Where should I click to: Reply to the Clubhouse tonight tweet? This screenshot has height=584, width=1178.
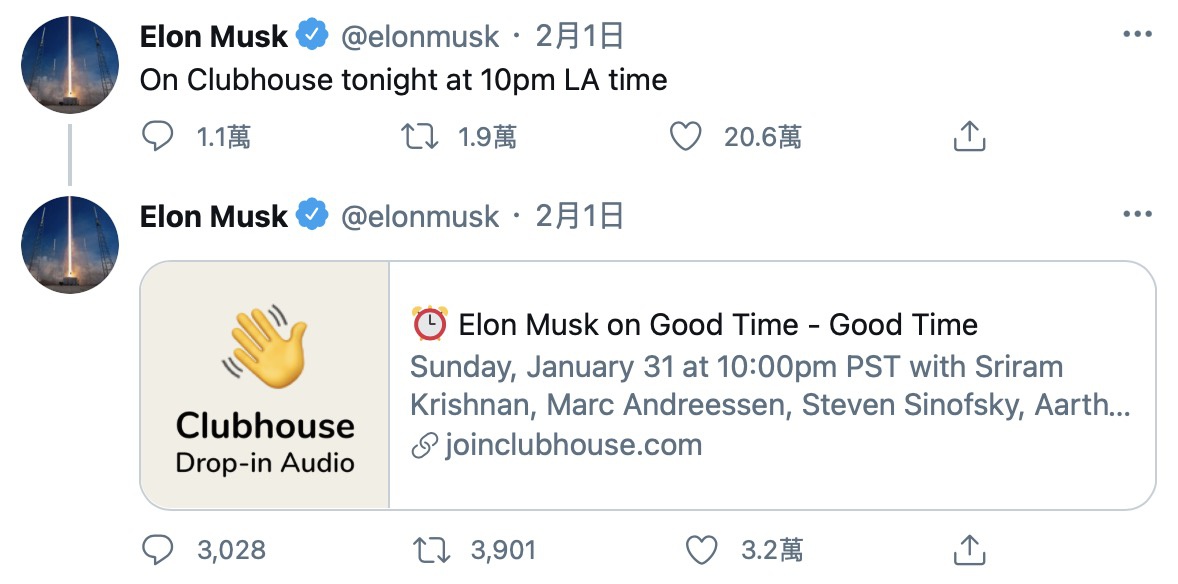pos(158,136)
